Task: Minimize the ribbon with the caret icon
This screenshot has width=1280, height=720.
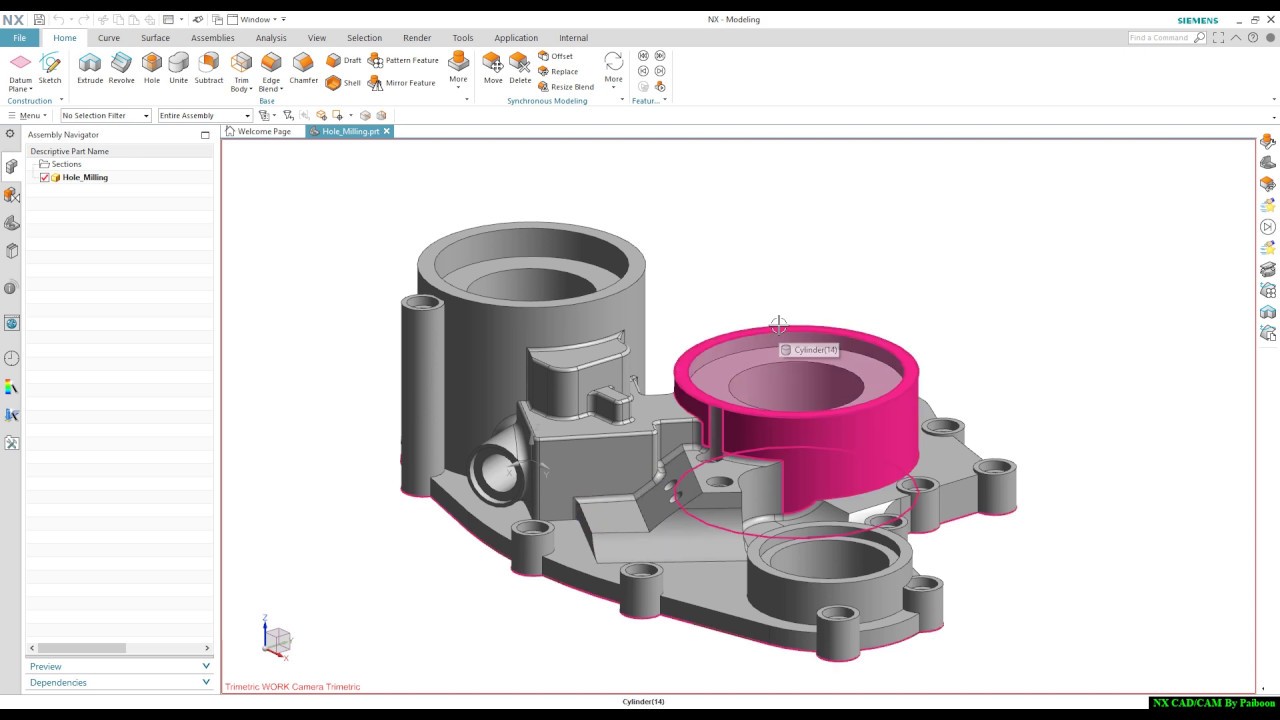Action: click(1236, 38)
